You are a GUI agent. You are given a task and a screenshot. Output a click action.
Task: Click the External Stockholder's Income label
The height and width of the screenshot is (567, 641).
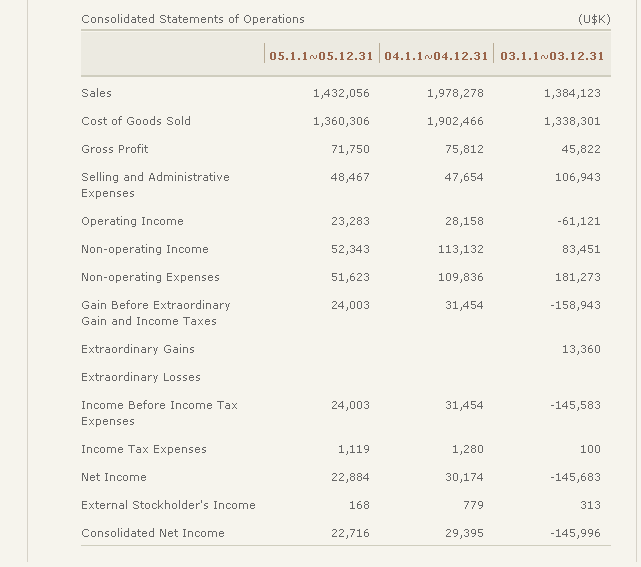click(x=168, y=505)
